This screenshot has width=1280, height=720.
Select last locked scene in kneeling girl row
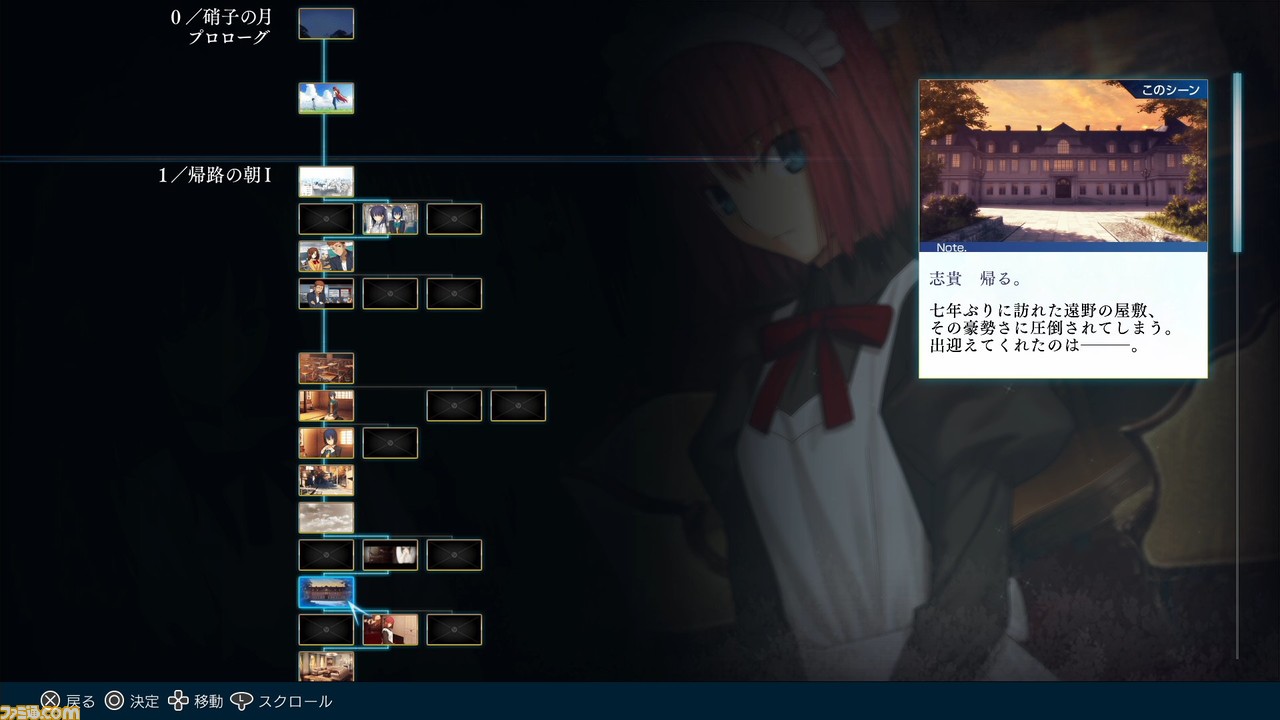518,406
